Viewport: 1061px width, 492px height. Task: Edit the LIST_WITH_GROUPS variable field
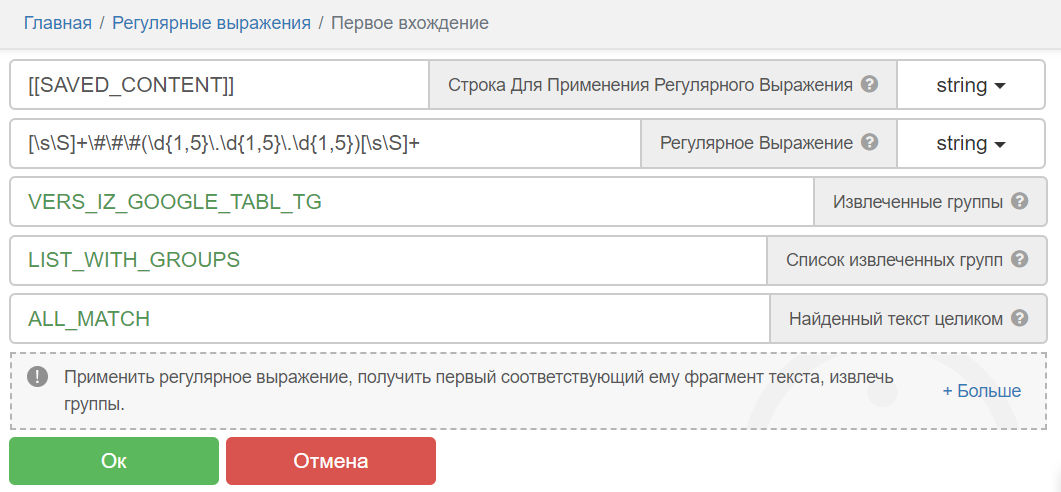click(x=388, y=260)
